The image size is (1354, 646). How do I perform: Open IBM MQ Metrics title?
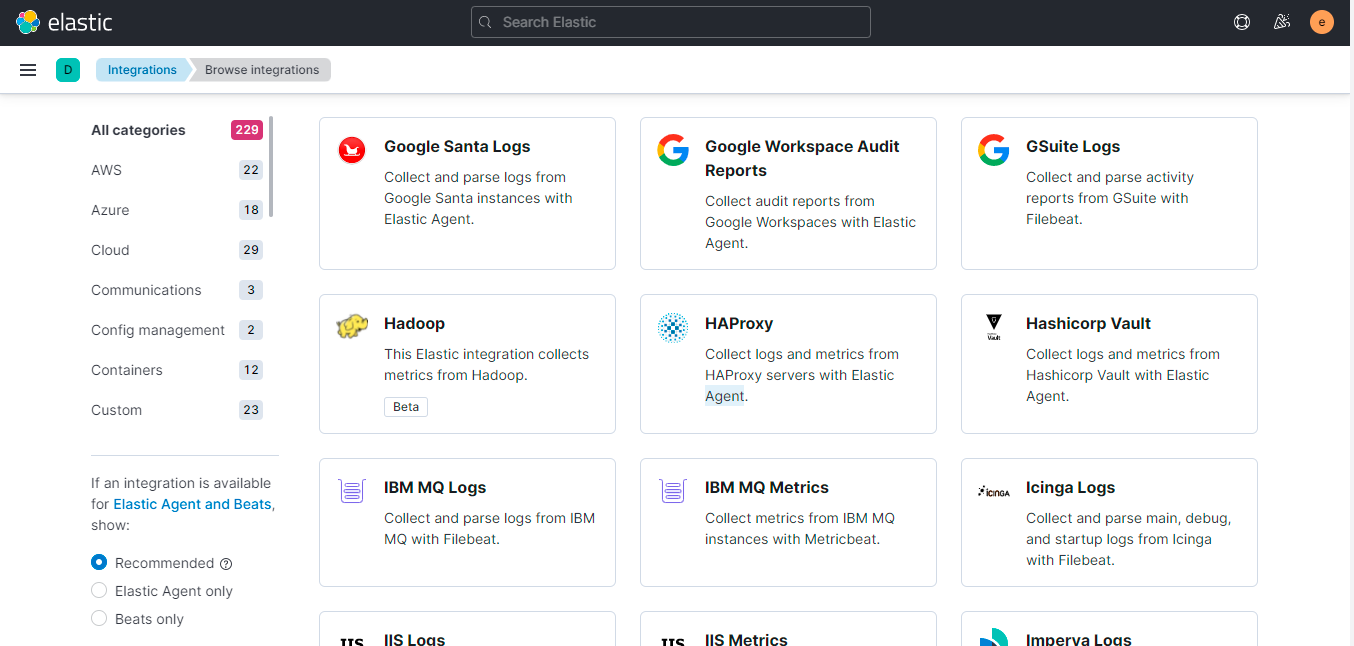[767, 487]
